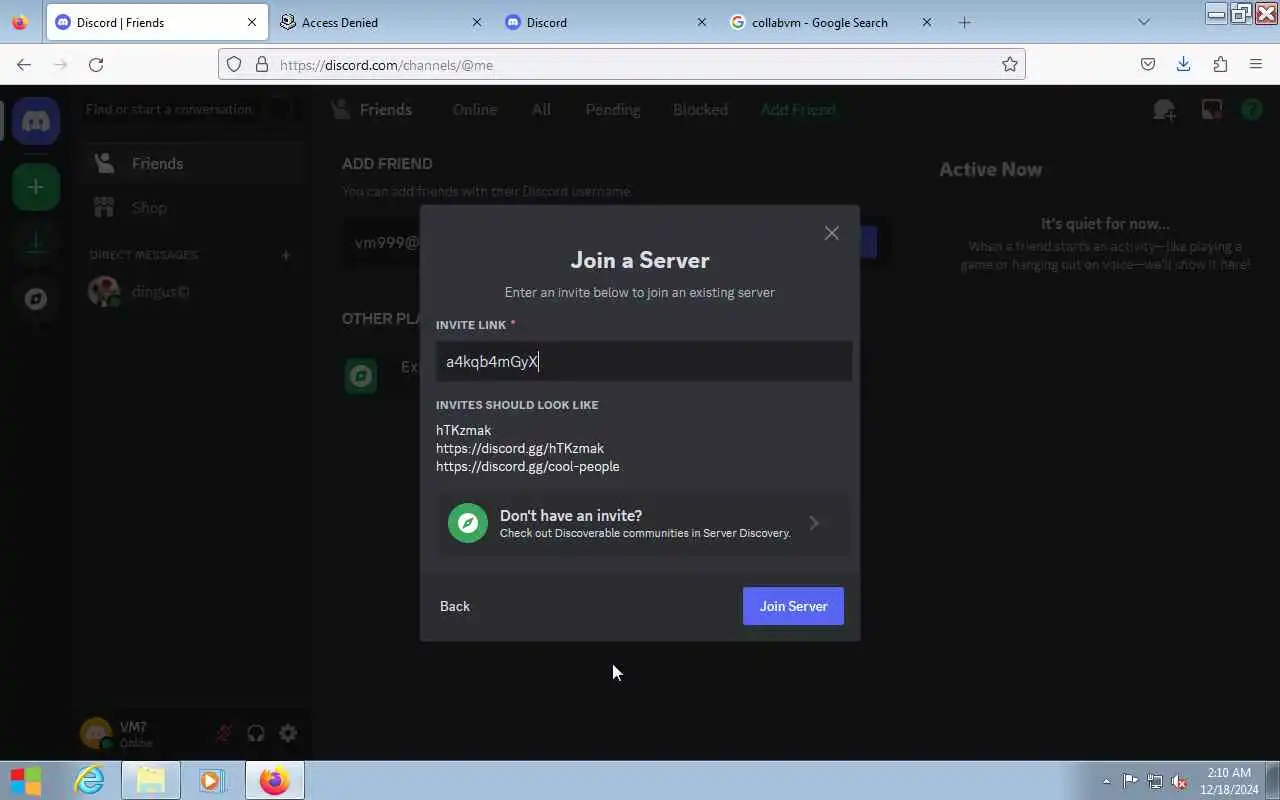The image size is (1280, 800).
Task: Open Save to Pocket icon
Action: click(x=1148, y=64)
